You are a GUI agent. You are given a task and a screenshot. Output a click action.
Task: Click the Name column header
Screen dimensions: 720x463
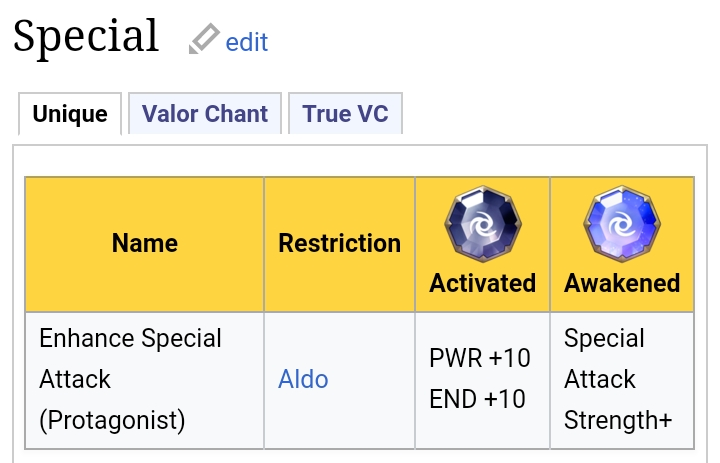click(x=145, y=243)
